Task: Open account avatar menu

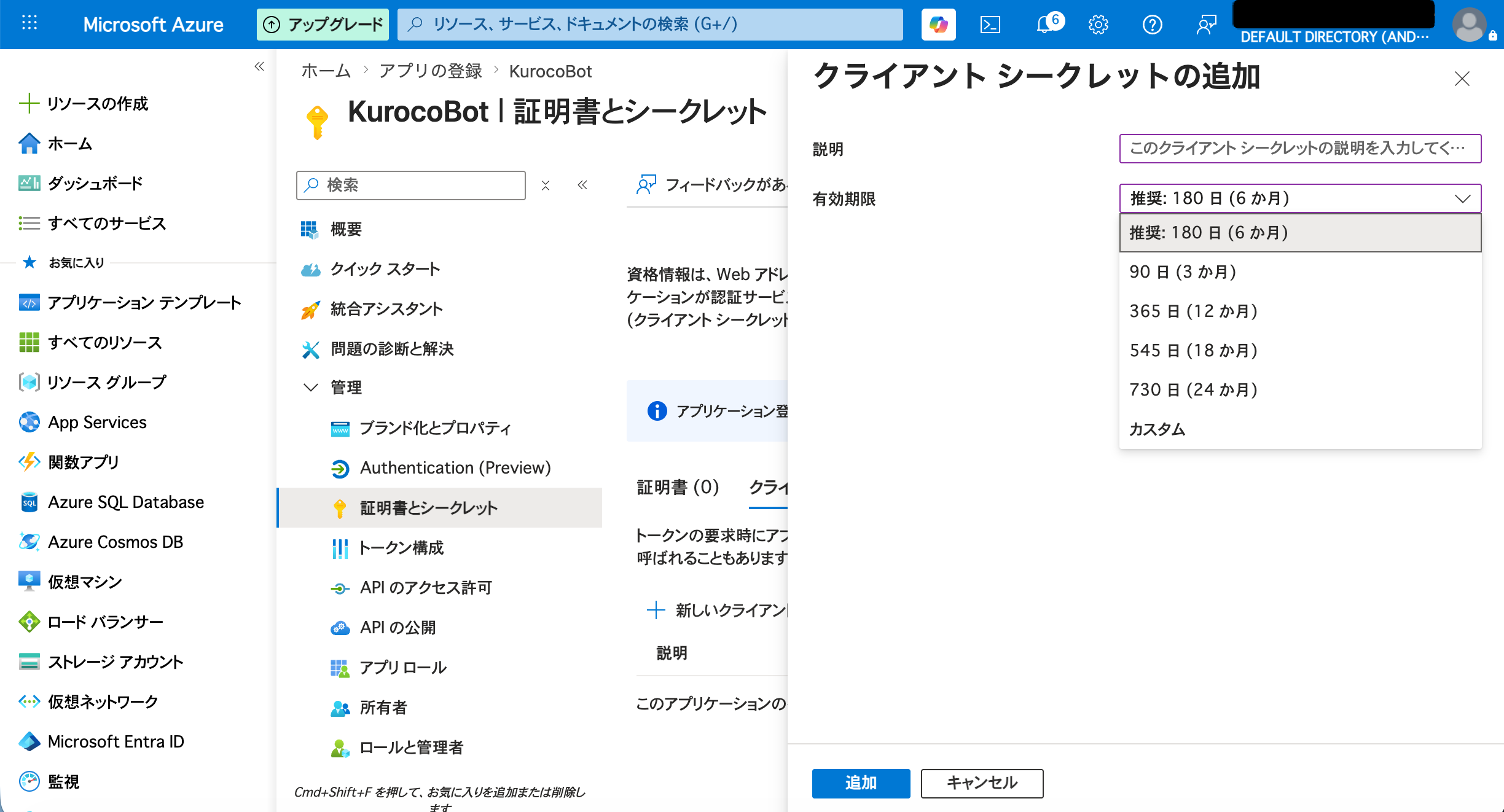Action: pyautogui.click(x=1470, y=25)
